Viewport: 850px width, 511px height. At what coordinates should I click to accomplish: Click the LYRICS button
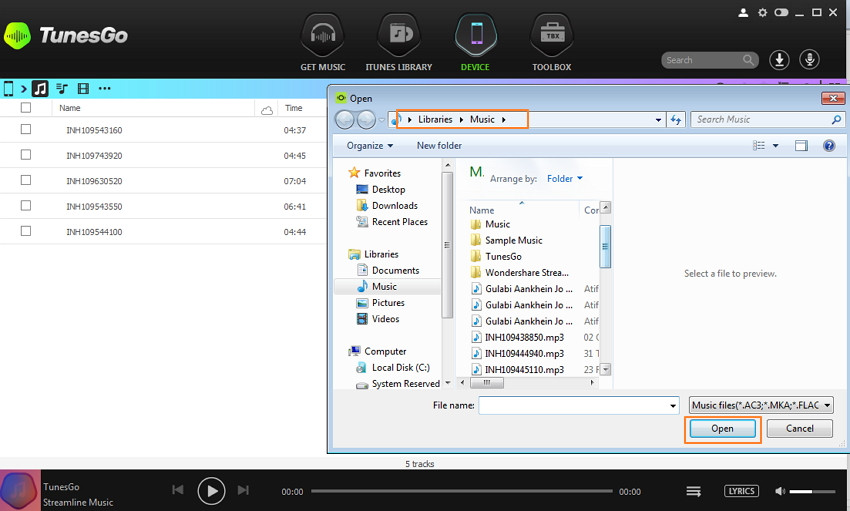(741, 491)
